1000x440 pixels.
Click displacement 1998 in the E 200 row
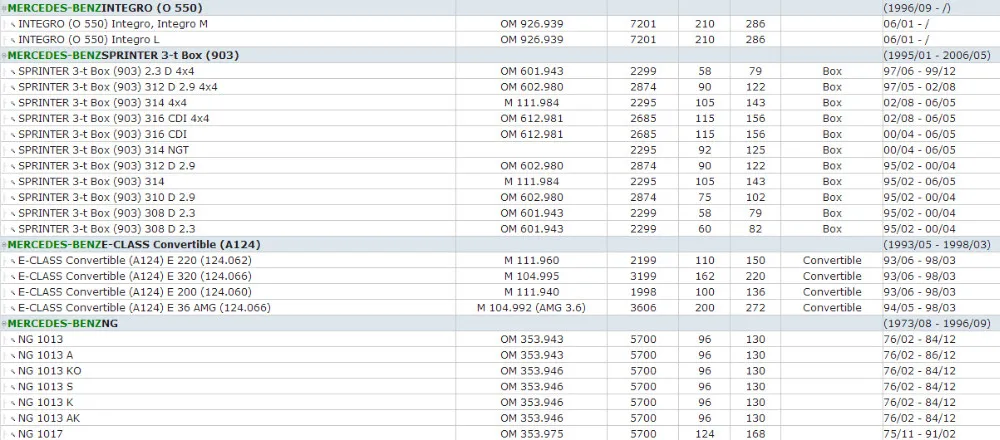[643, 292]
